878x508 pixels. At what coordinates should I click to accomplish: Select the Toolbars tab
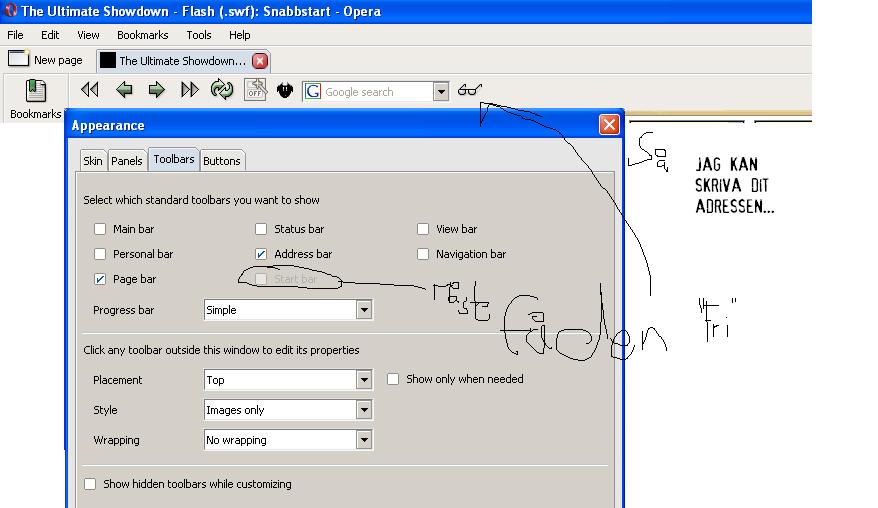[174, 159]
